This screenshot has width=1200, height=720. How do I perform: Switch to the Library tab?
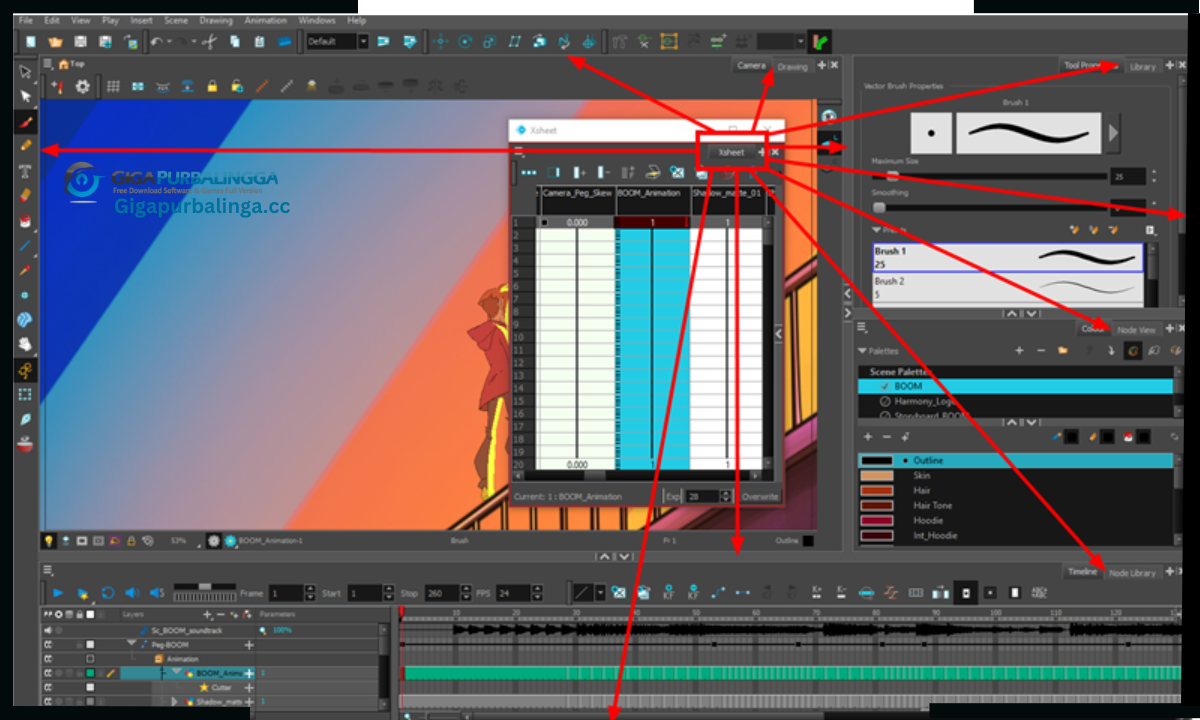pos(1142,67)
